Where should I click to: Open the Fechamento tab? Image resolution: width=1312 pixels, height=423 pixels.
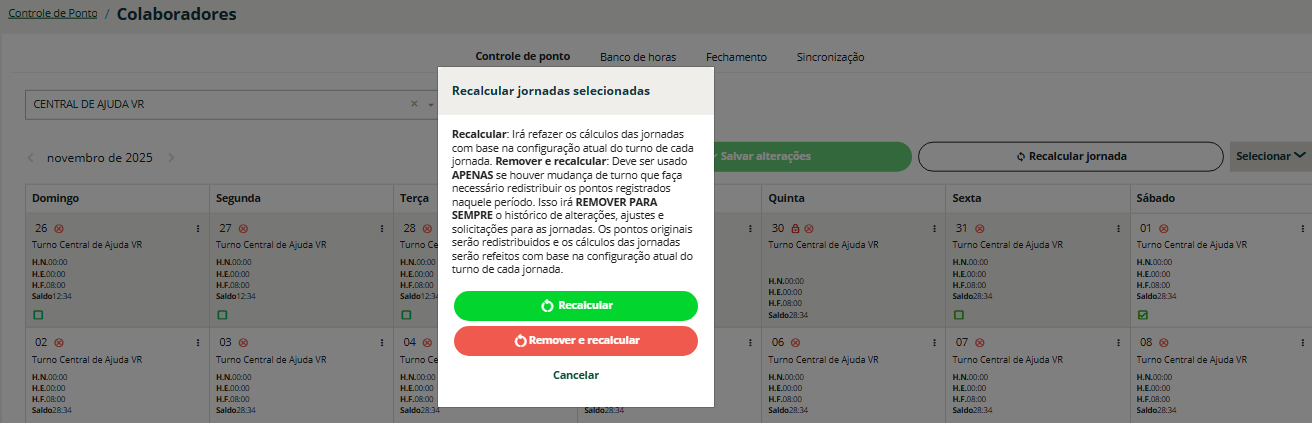736,57
